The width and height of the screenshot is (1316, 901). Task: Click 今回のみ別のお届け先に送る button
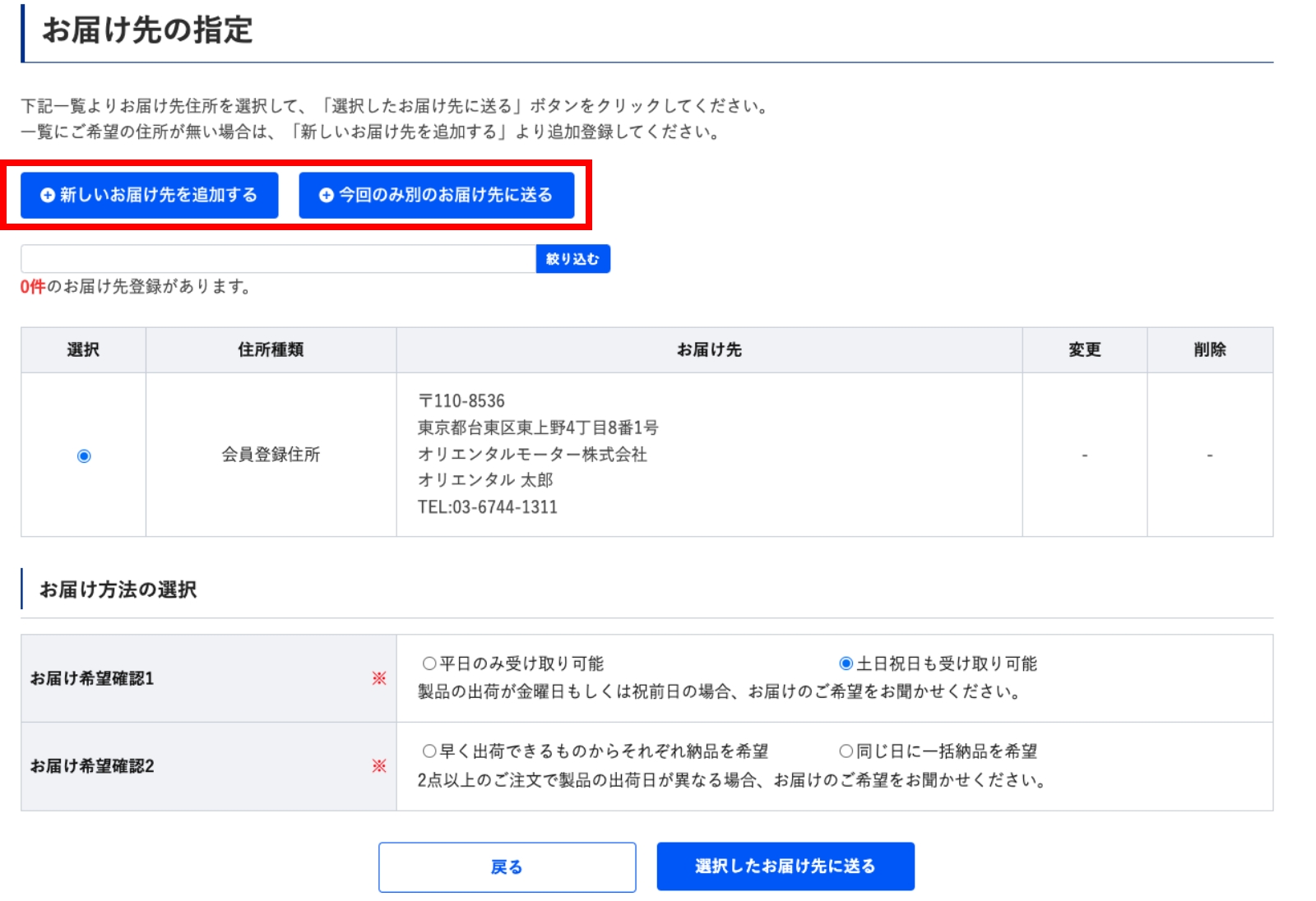(436, 195)
